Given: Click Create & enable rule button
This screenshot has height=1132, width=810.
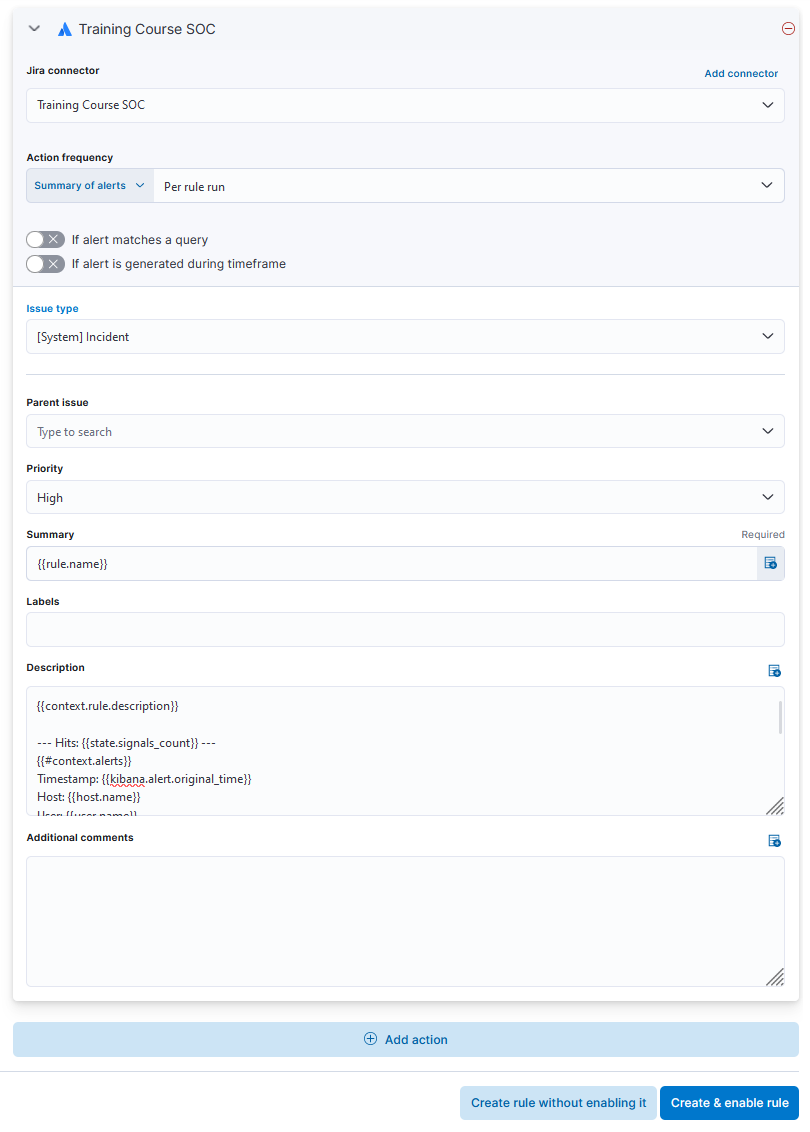Looking at the screenshot, I should point(729,1103).
